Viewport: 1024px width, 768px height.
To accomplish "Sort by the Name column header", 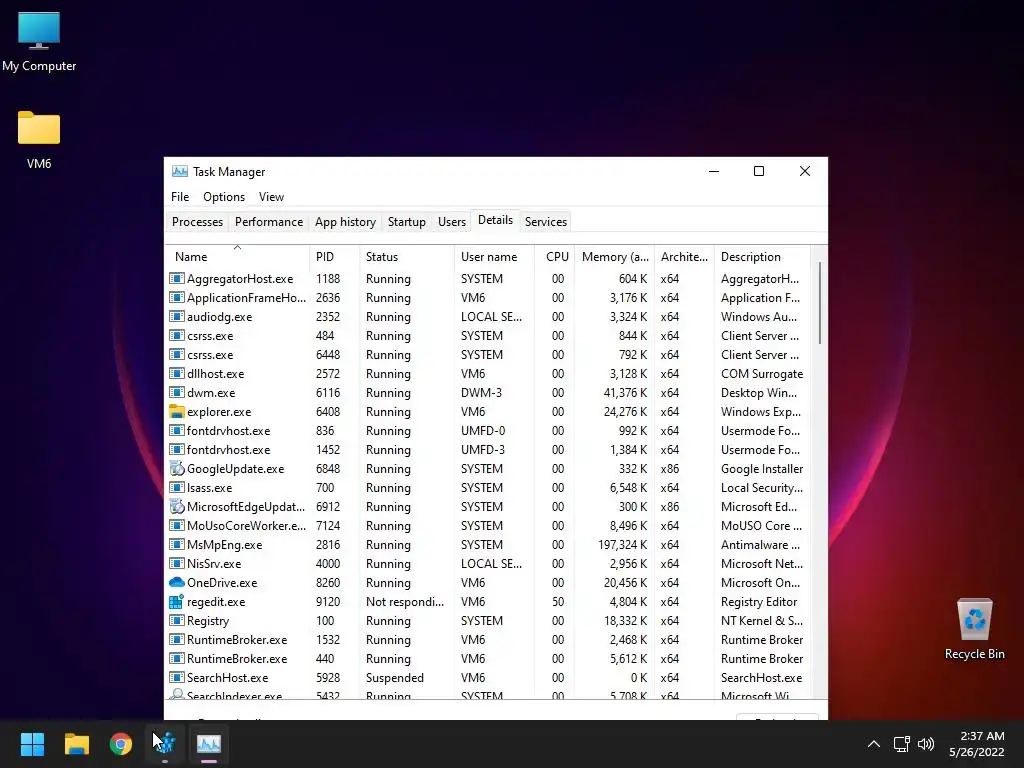I will pyautogui.click(x=237, y=257).
